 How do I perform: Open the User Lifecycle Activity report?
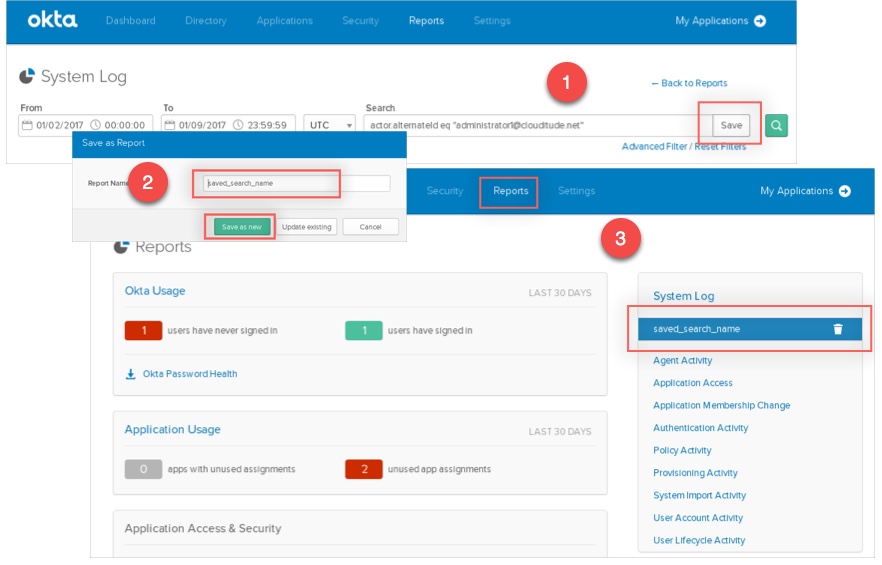699,541
